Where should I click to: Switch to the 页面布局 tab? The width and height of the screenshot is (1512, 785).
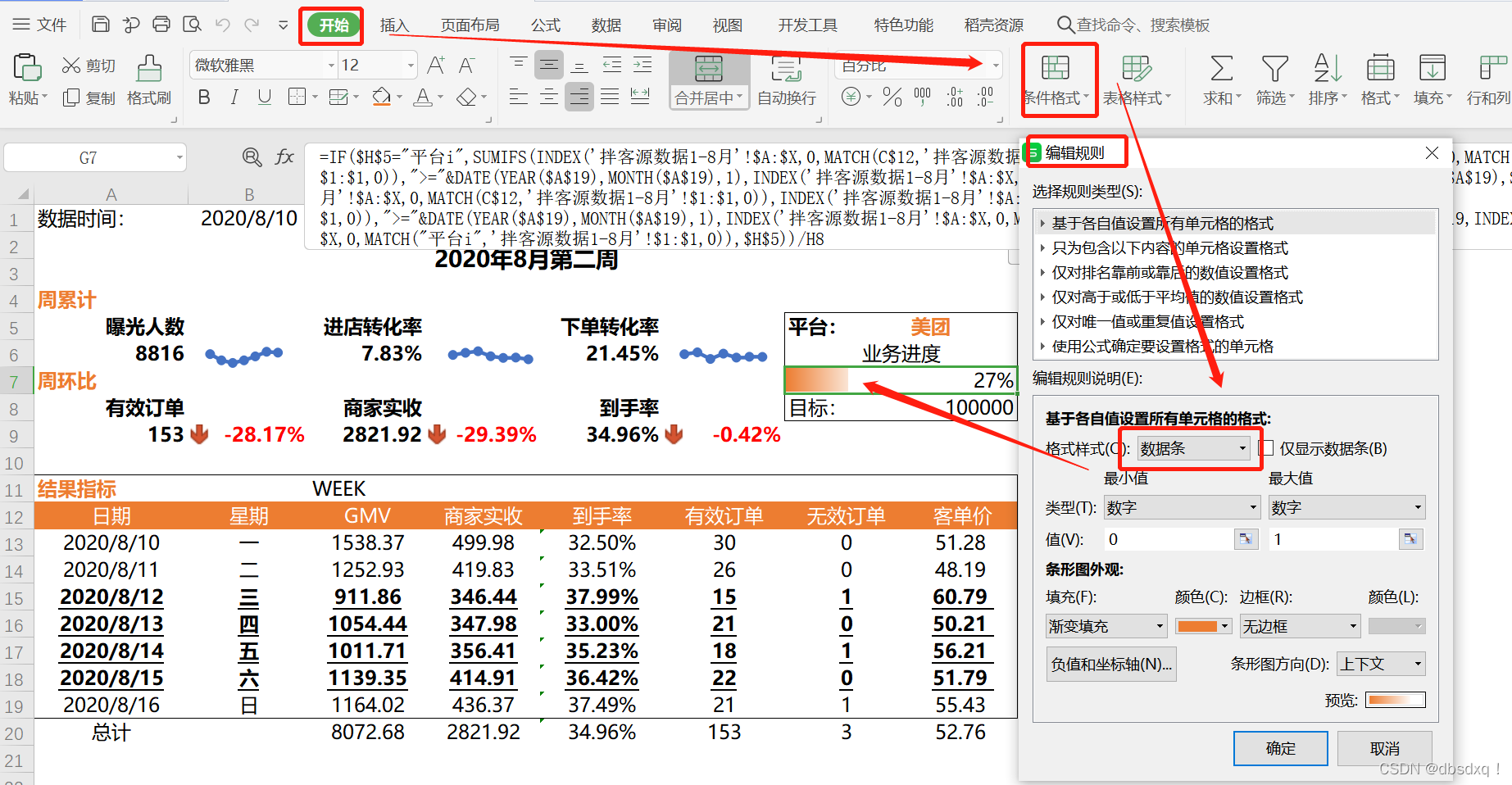(x=470, y=25)
